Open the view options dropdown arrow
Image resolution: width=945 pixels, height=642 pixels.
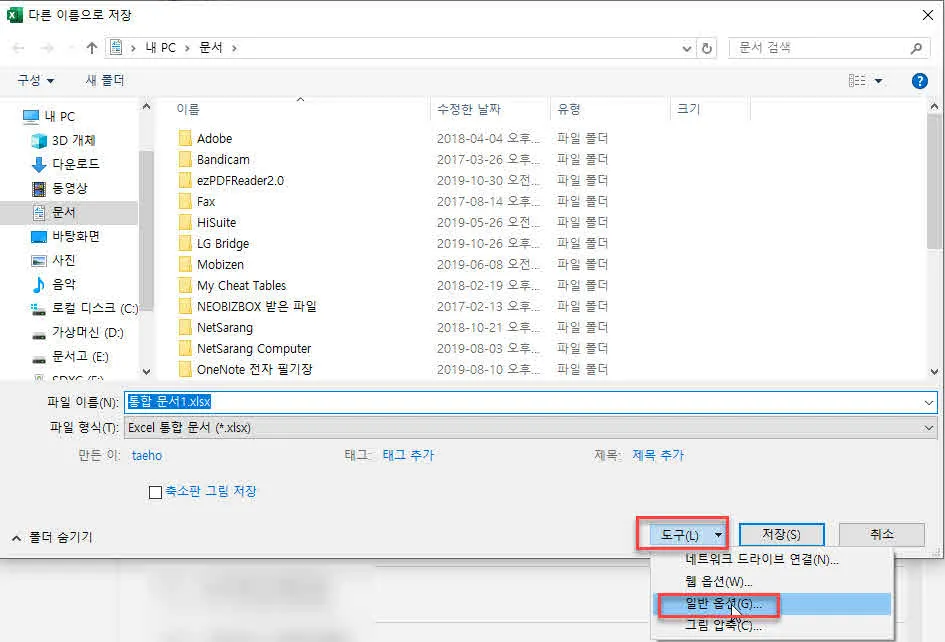tap(879, 81)
